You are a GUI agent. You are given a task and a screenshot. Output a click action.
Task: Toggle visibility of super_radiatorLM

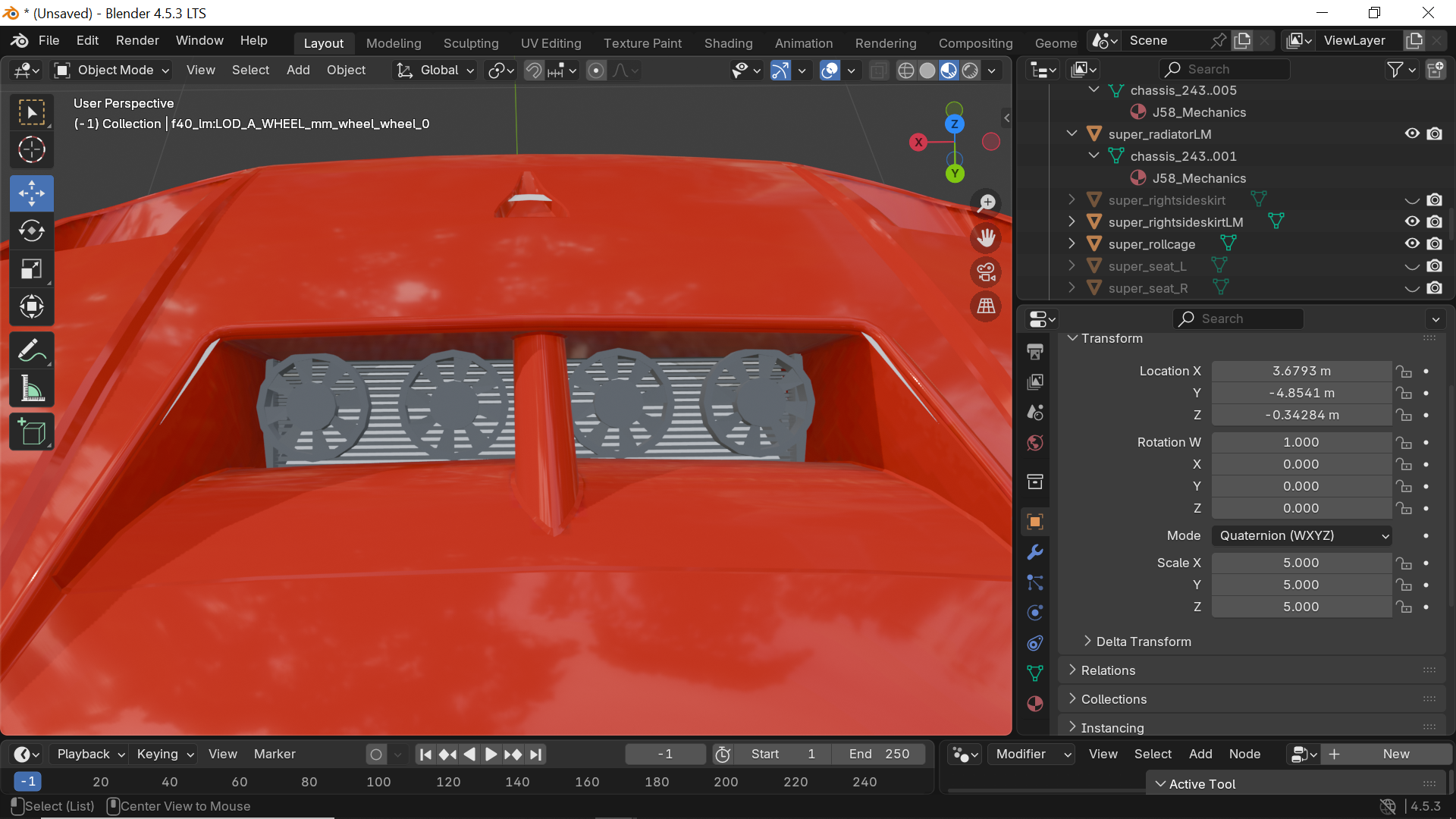point(1411,134)
